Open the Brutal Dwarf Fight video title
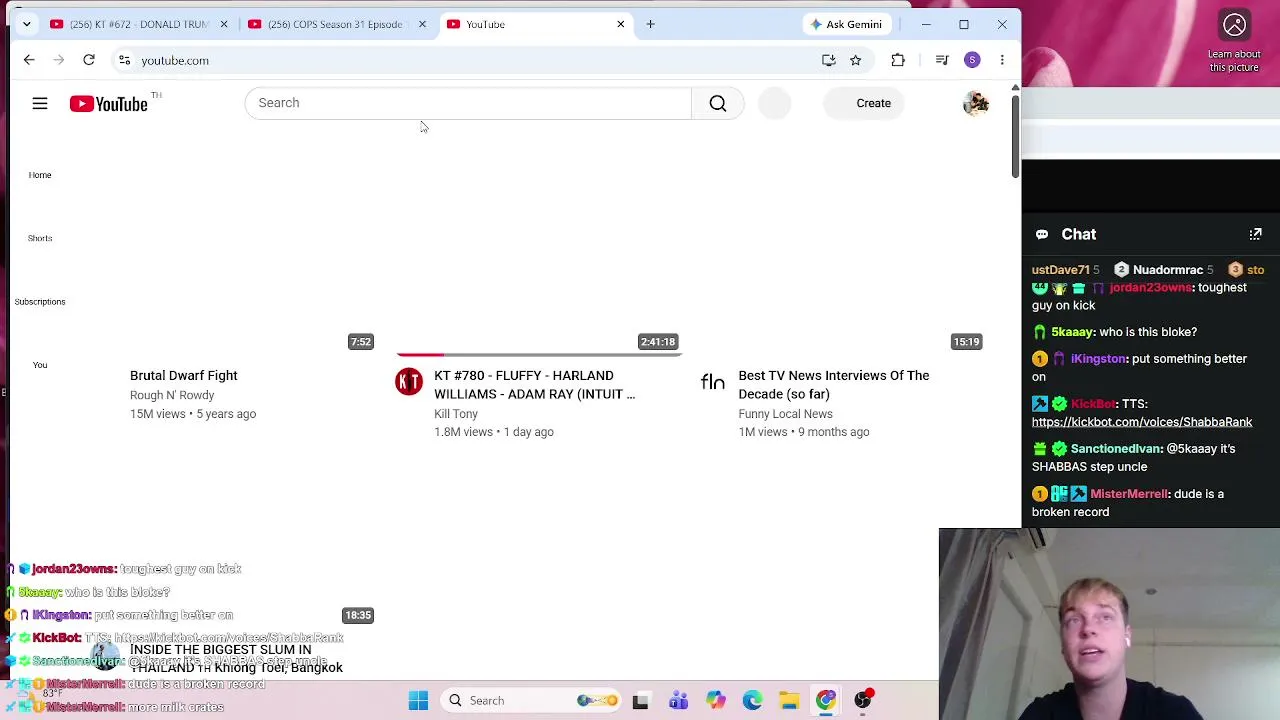The height and width of the screenshot is (720, 1280). [184, 375]
